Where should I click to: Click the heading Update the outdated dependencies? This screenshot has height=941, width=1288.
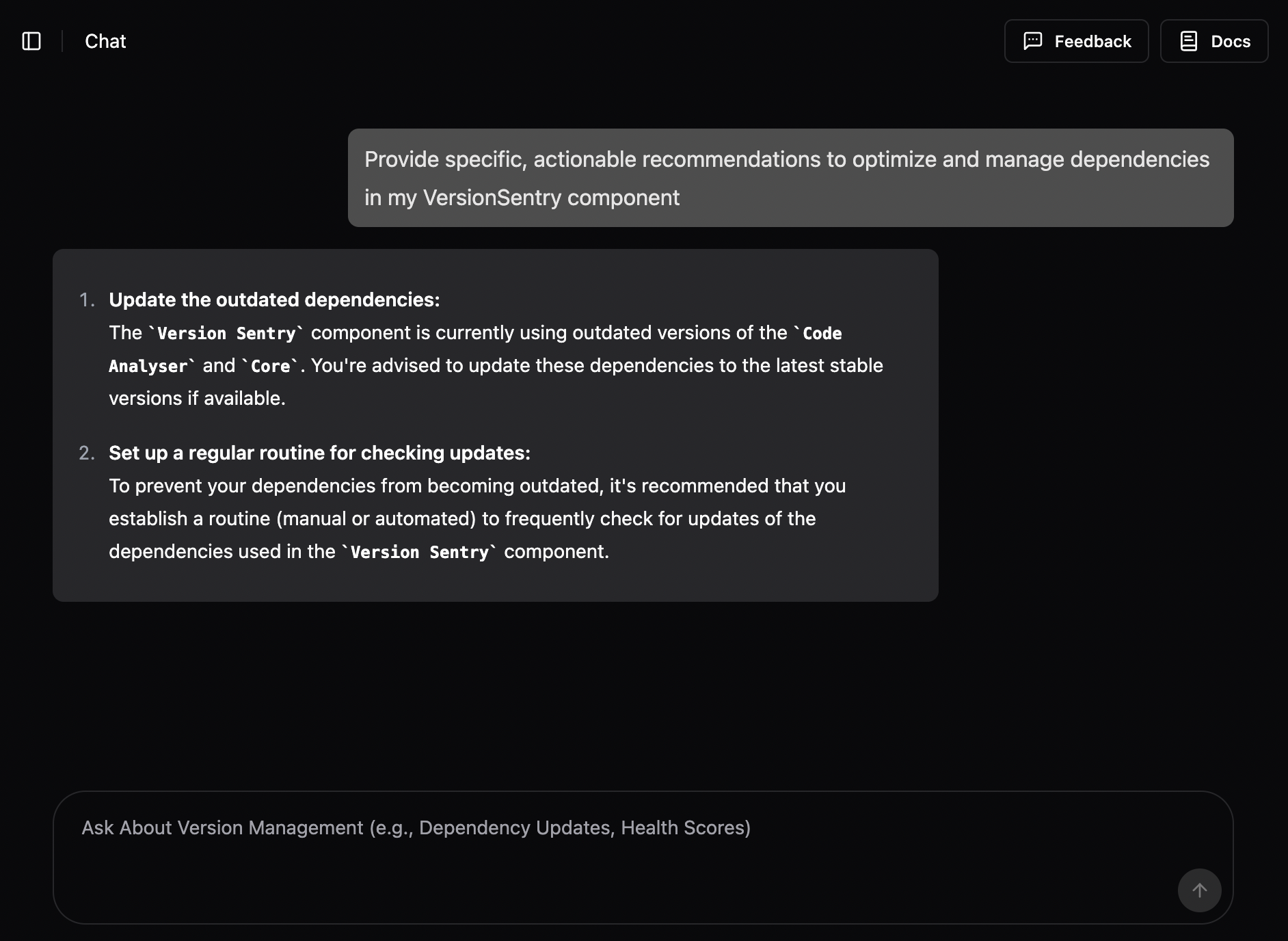coord(274,300)
